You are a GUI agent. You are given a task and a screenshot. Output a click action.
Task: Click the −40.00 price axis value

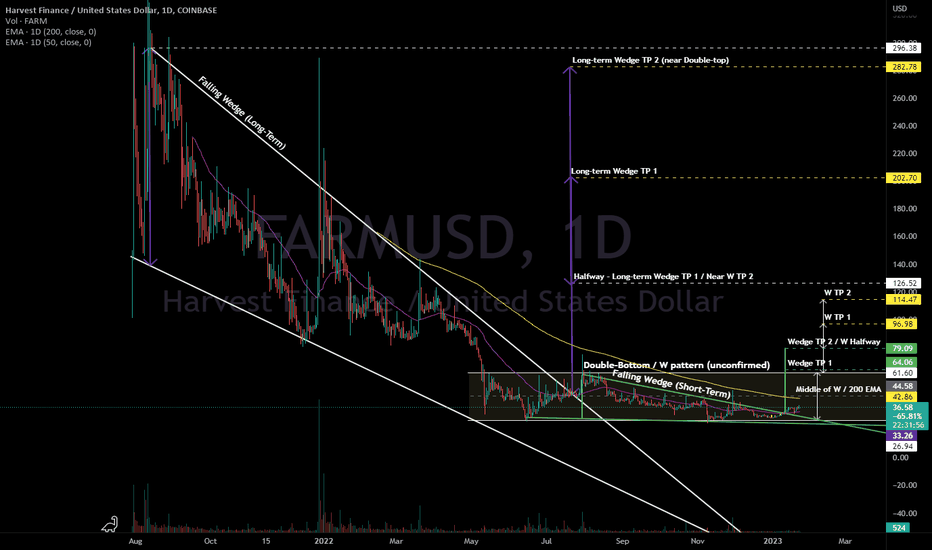[x=904, y=513]
